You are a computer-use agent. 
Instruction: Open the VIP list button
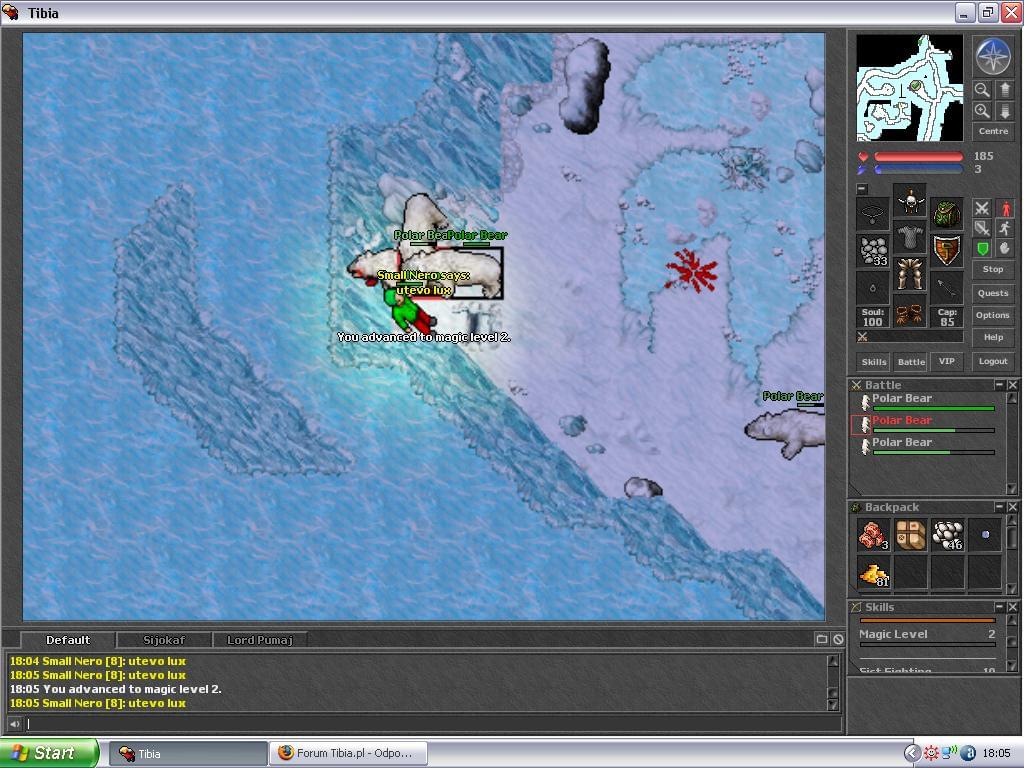tap(946, 361)
